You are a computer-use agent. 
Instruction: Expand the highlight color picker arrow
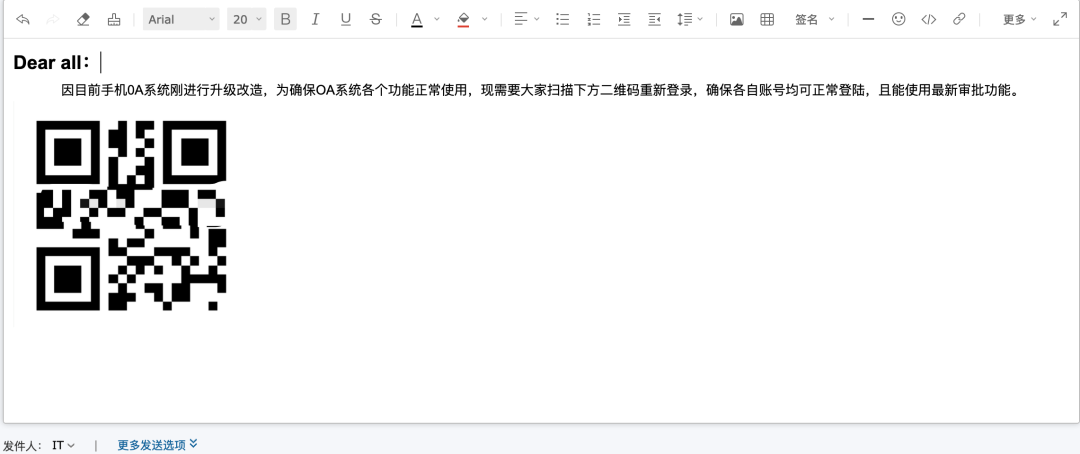click(x=484, y=19)
